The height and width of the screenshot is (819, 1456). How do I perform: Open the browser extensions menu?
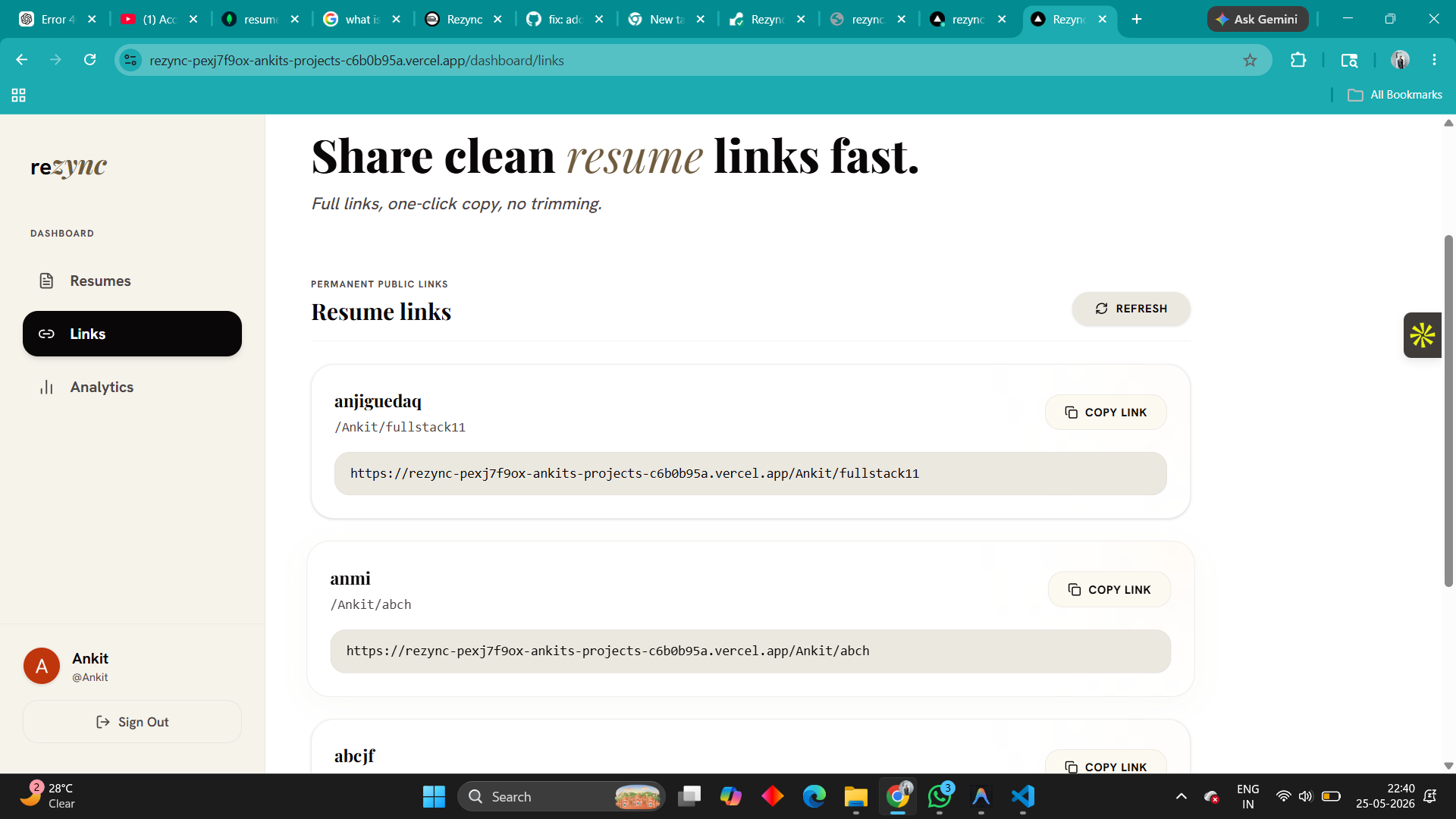pyautogui.click(x=1298, y=60)
